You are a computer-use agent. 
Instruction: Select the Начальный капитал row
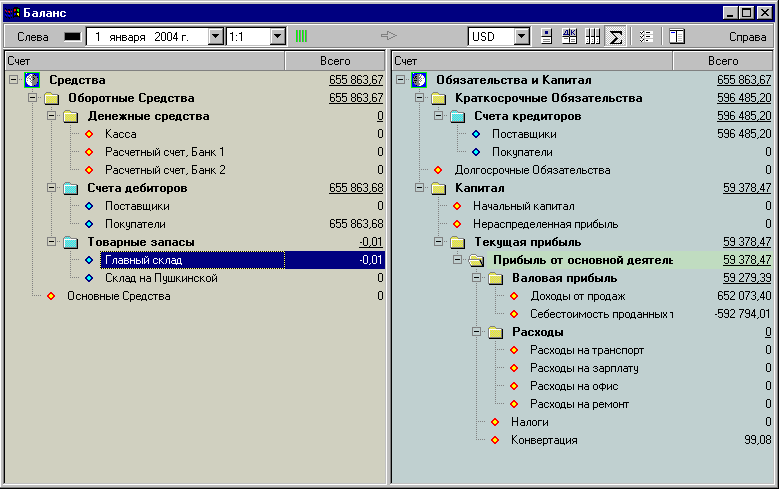coord(524,206)
